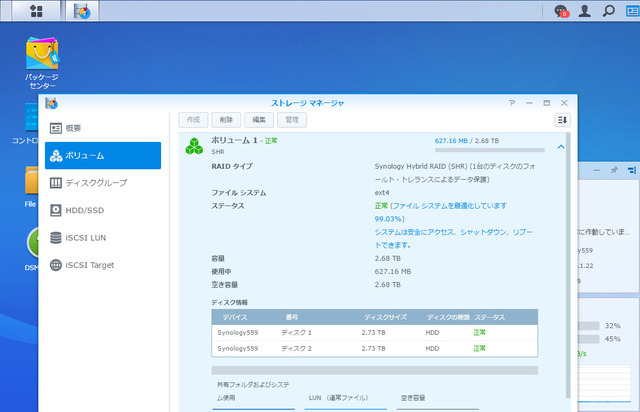This screenshot has width=640, height=412.
Task: Click the volume usage progress bar
Action: point(490,150)
